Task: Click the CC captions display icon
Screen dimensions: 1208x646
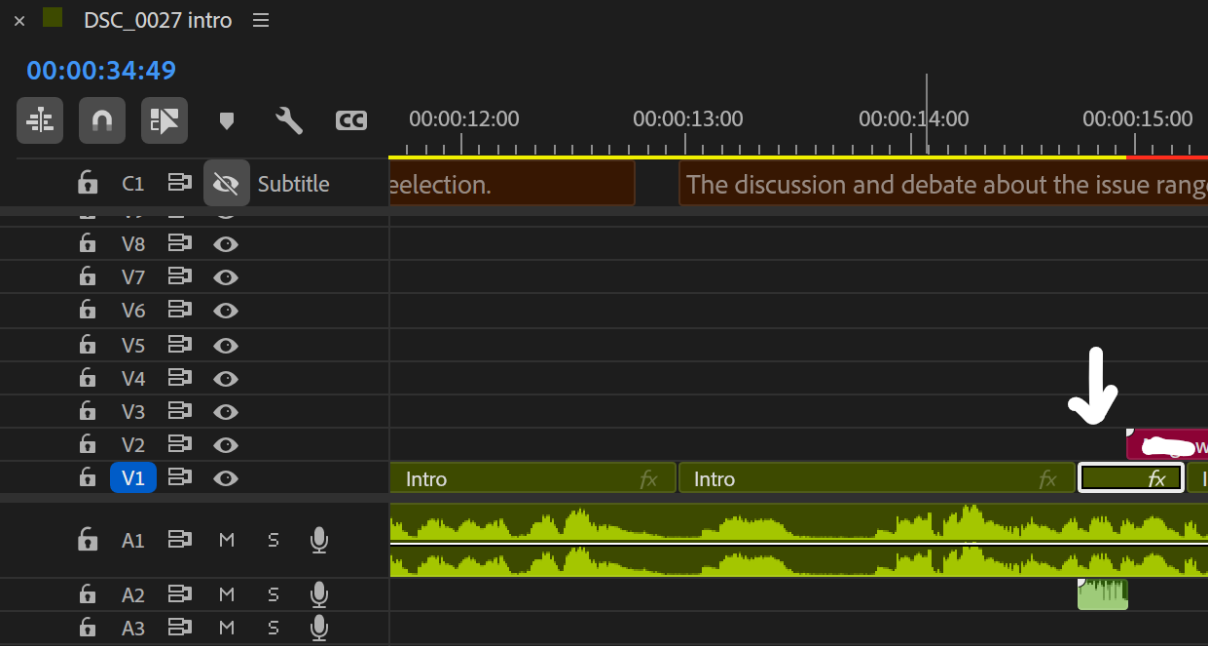Action: pos(351,120)
